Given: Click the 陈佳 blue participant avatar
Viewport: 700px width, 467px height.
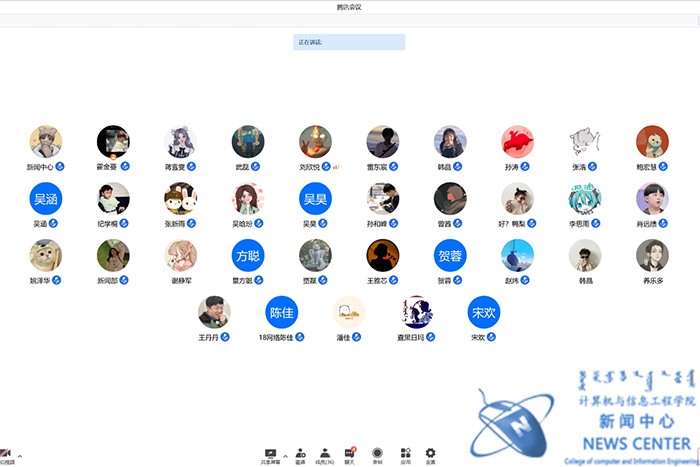Looking at the screenshot, I should click(281, 313).
